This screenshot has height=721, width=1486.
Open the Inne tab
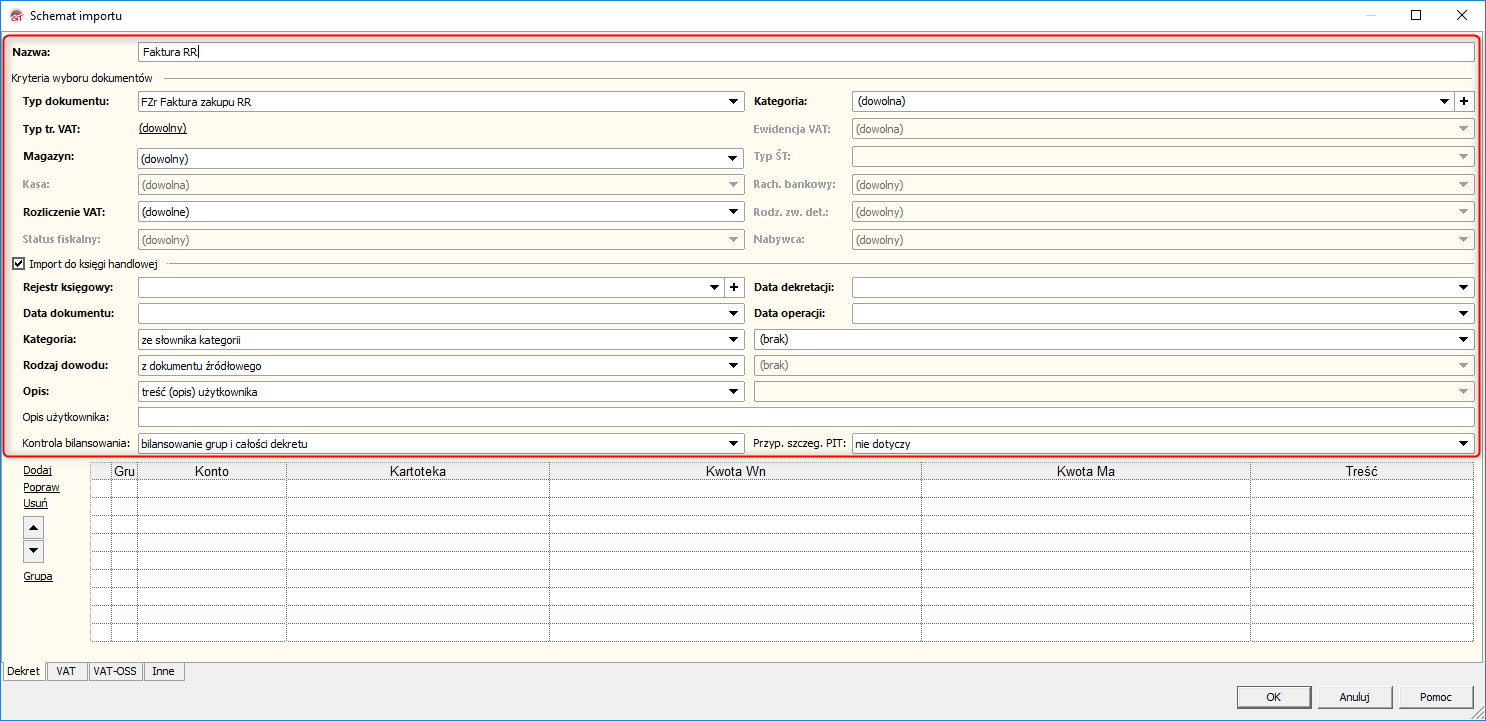(163, 671)
